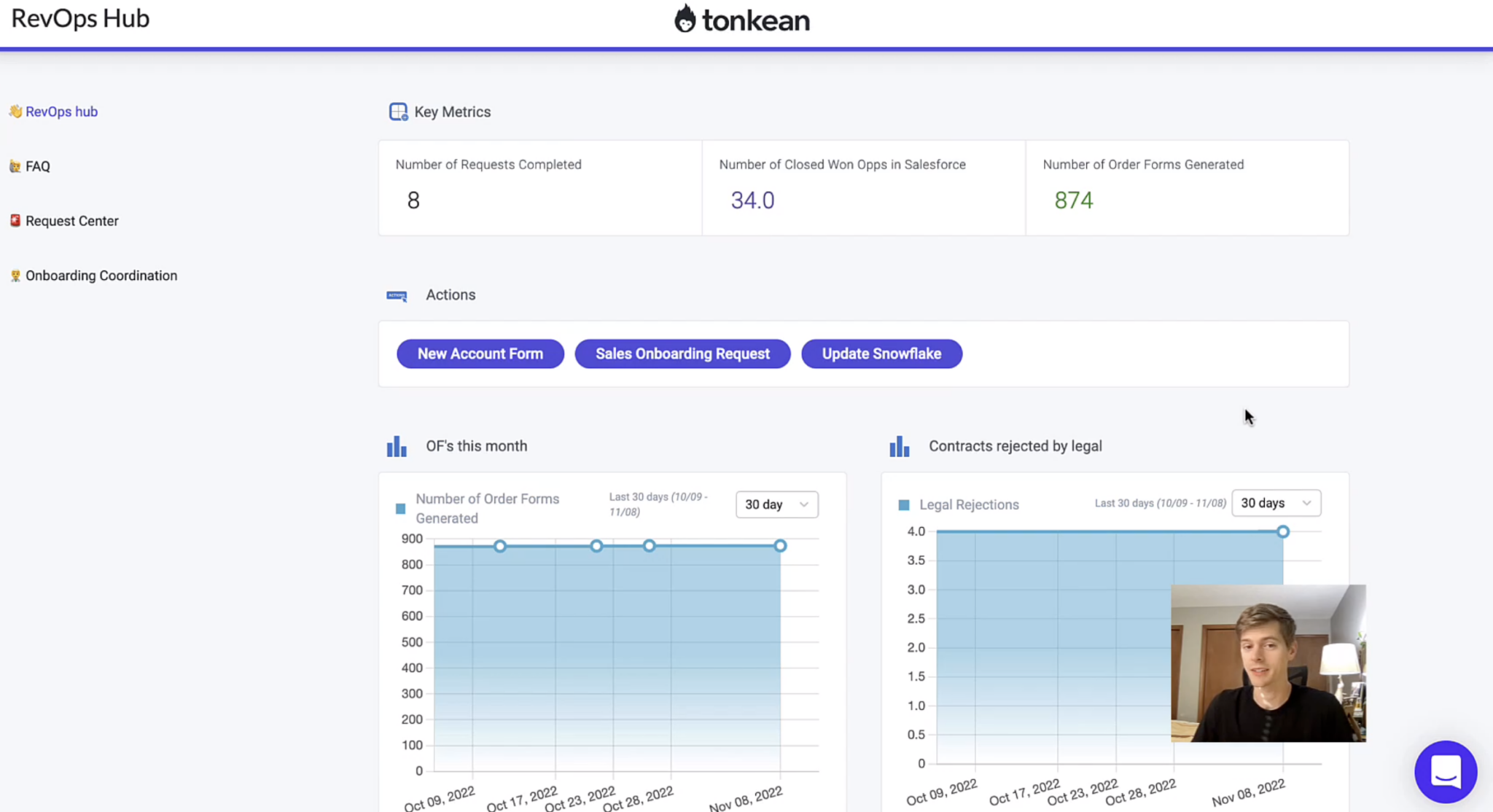Click the Nov 08 point on Order Forms chart
Screen dimensions: 1493x812
coord(780,545)
